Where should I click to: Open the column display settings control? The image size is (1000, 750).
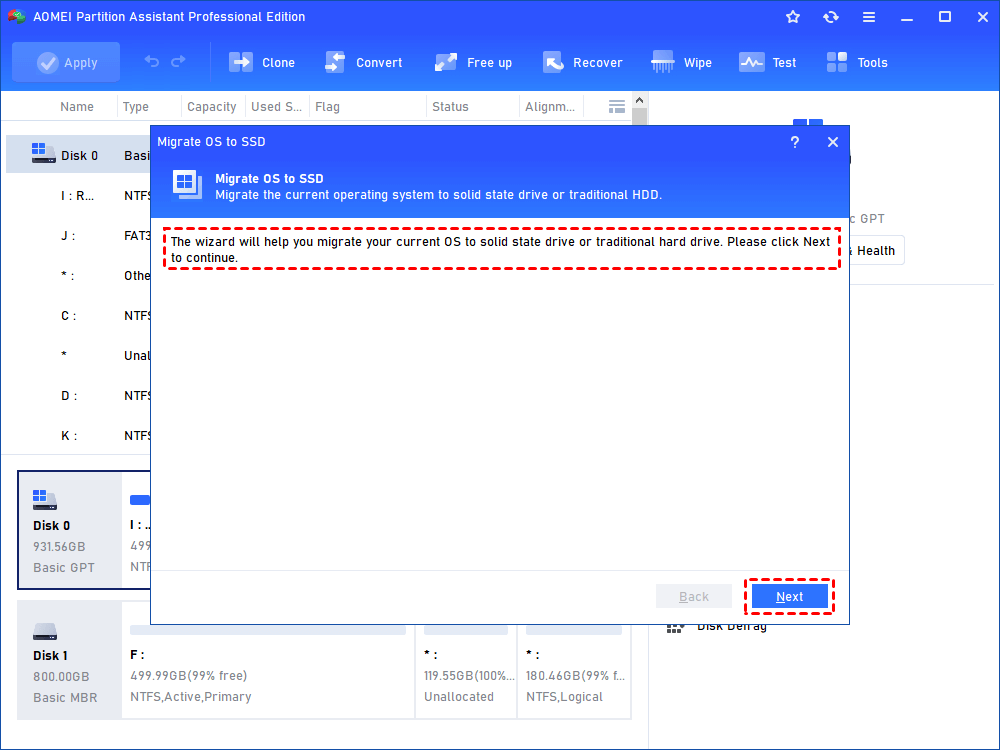[x=616, y=105]
